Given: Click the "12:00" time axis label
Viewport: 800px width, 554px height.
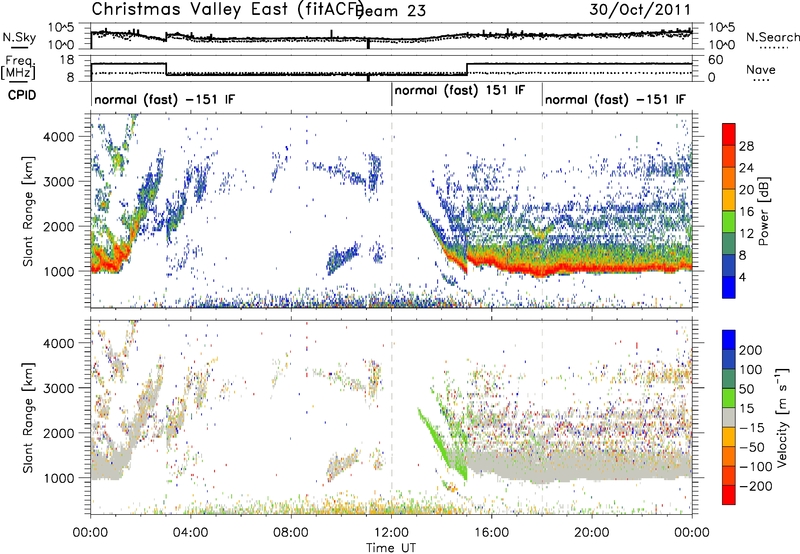Looking at the screenshot, I should [x=391, y=533].
